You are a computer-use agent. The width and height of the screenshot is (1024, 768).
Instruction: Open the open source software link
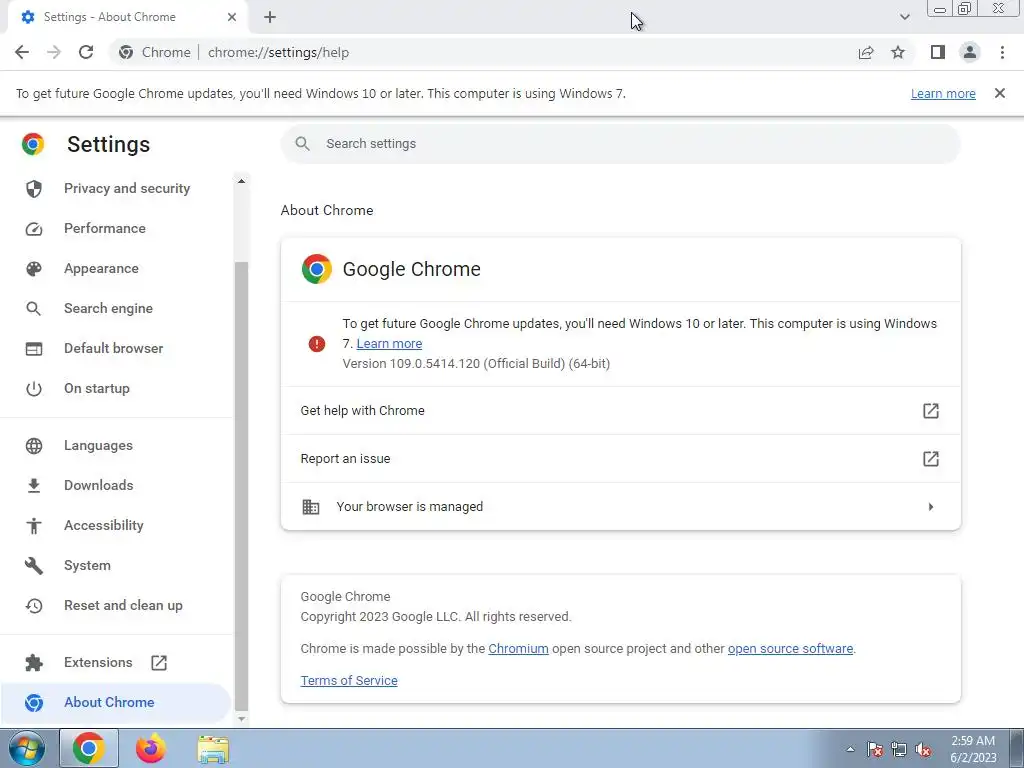(x=790, y=648)
